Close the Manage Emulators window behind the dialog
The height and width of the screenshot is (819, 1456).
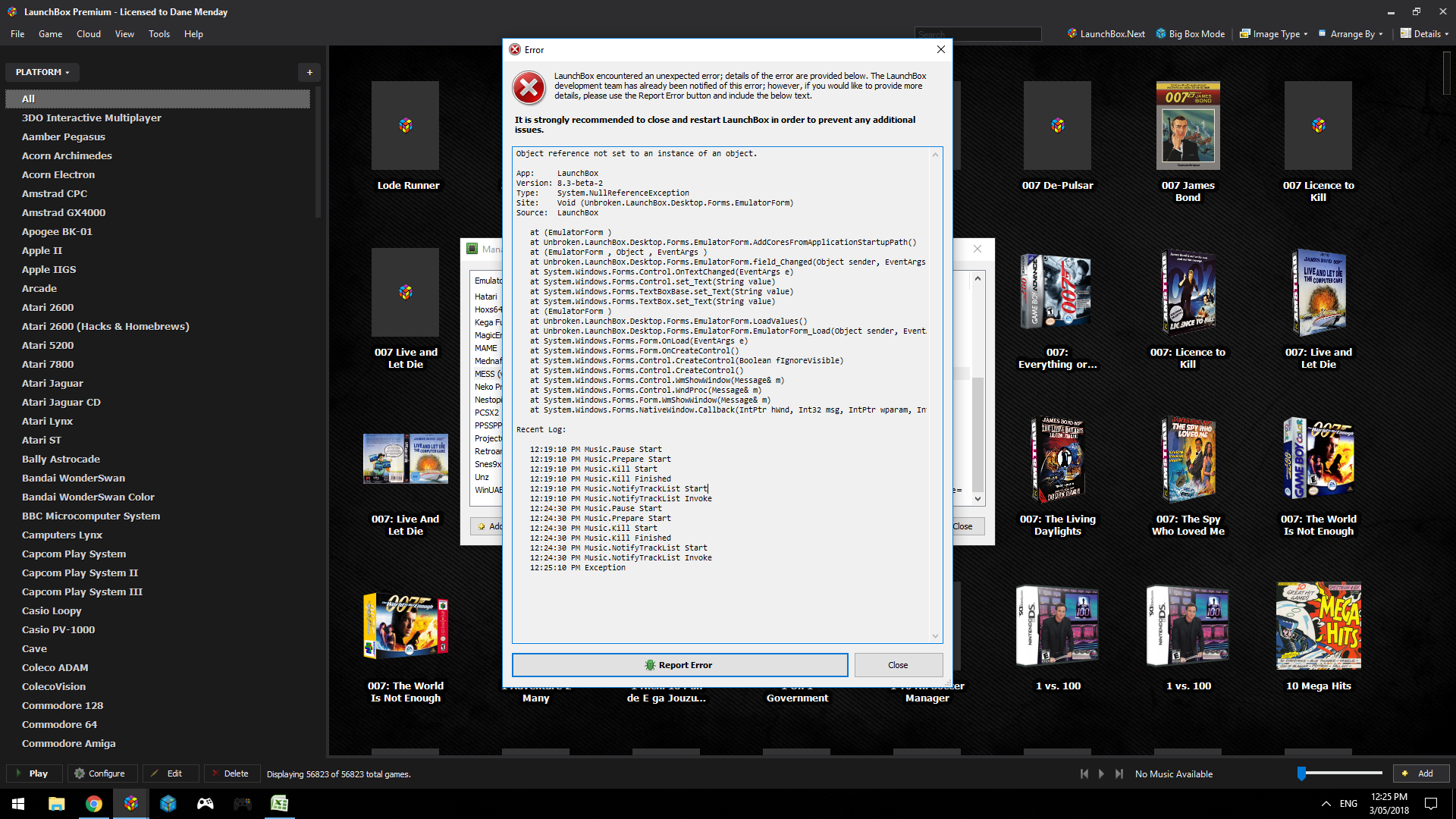tap(977, 249)
